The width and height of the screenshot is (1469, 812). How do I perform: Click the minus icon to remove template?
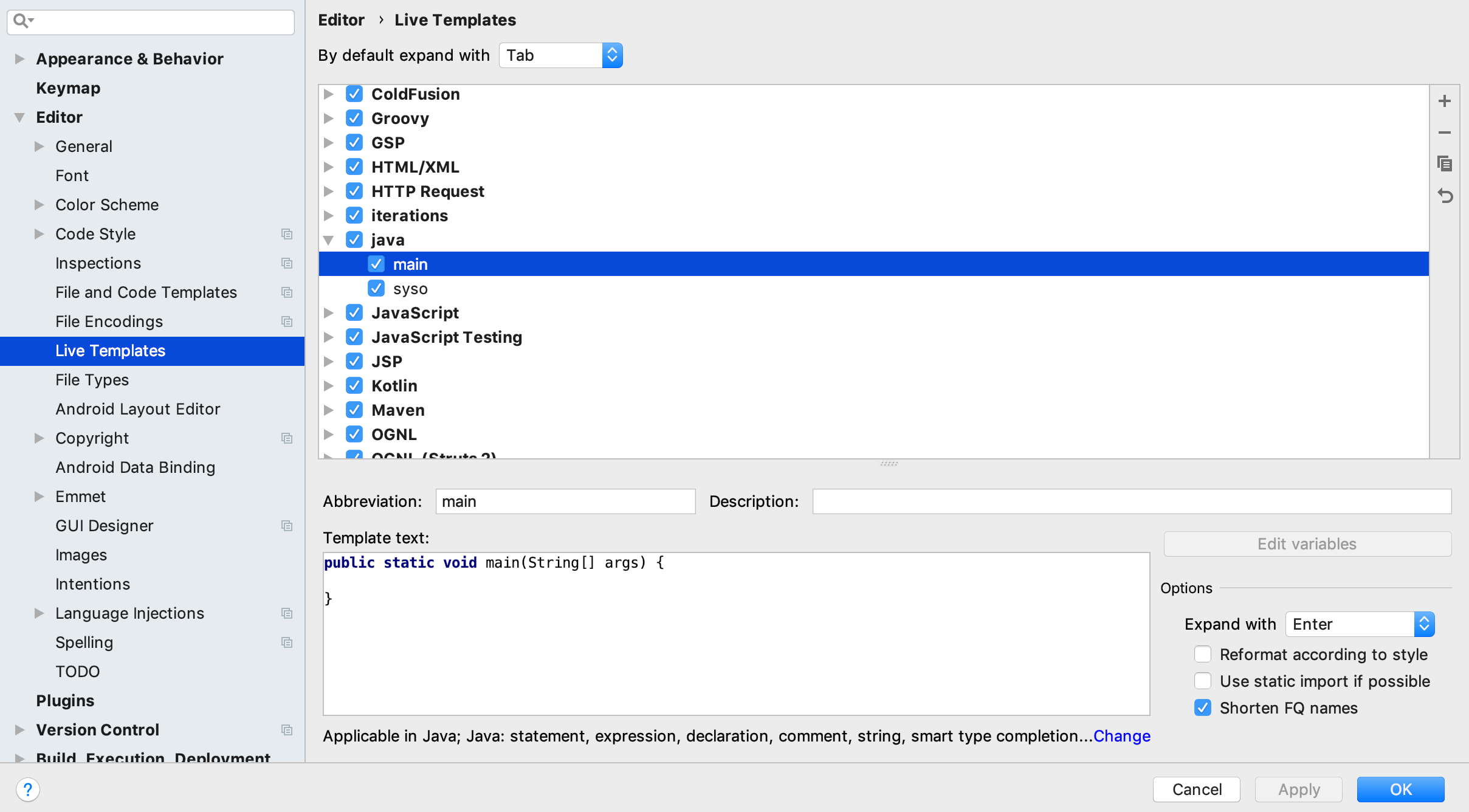pos(1445,132)
